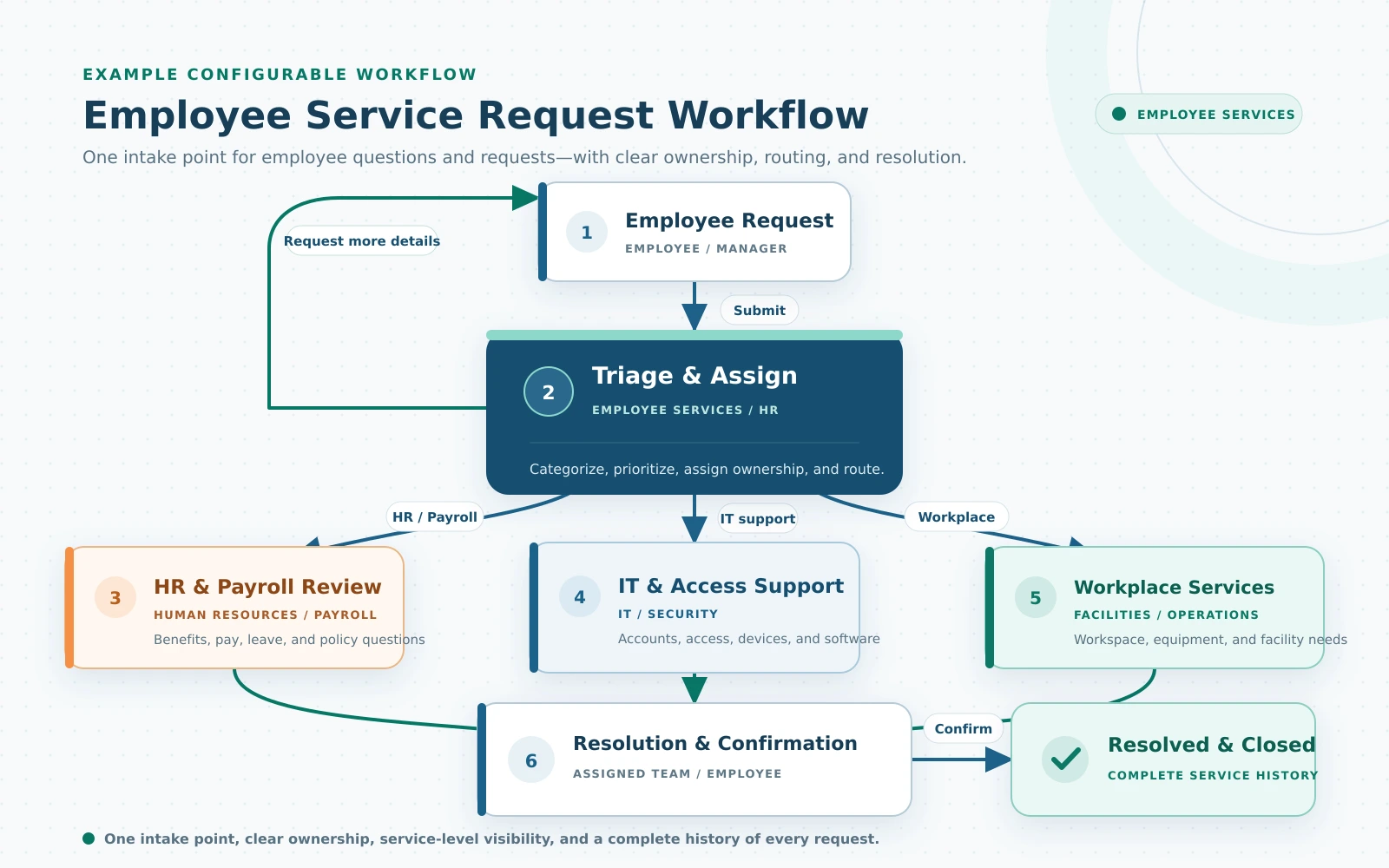Click the 'One intake point for employee questions' subtitle
The height and width of the screenshot is (868, 1389).
(x=524, y=157)
